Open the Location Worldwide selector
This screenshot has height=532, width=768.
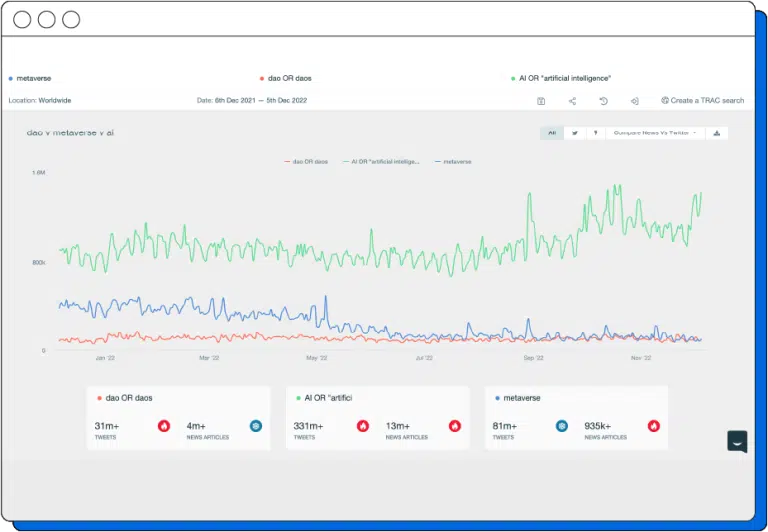(40, 101)
